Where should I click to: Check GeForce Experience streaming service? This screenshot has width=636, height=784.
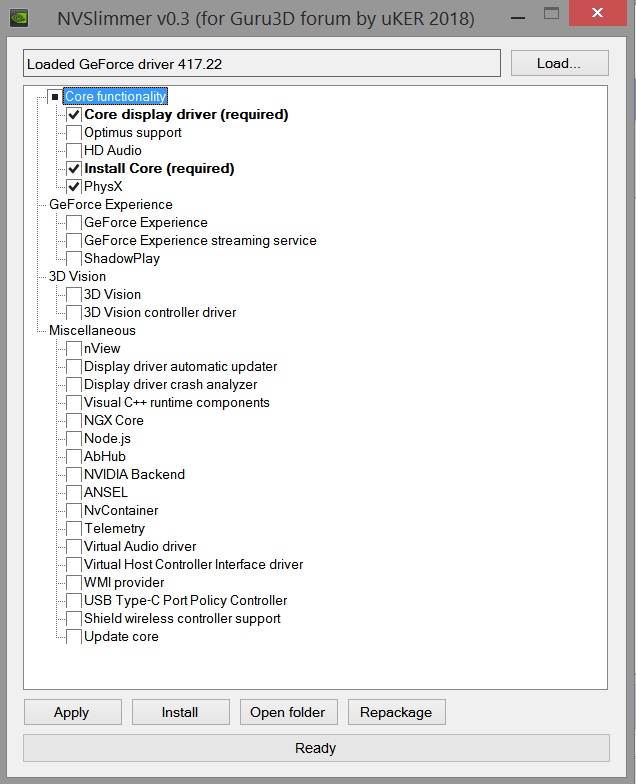pyautogui.click(x=74, y=240)
